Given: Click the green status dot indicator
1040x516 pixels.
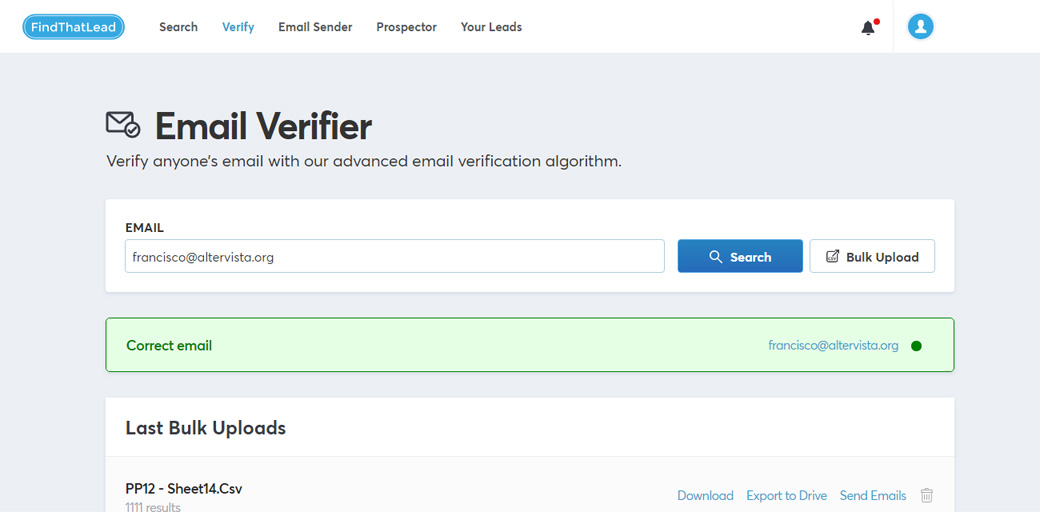Looking at the screenshot, I should (x=916, y=346).
